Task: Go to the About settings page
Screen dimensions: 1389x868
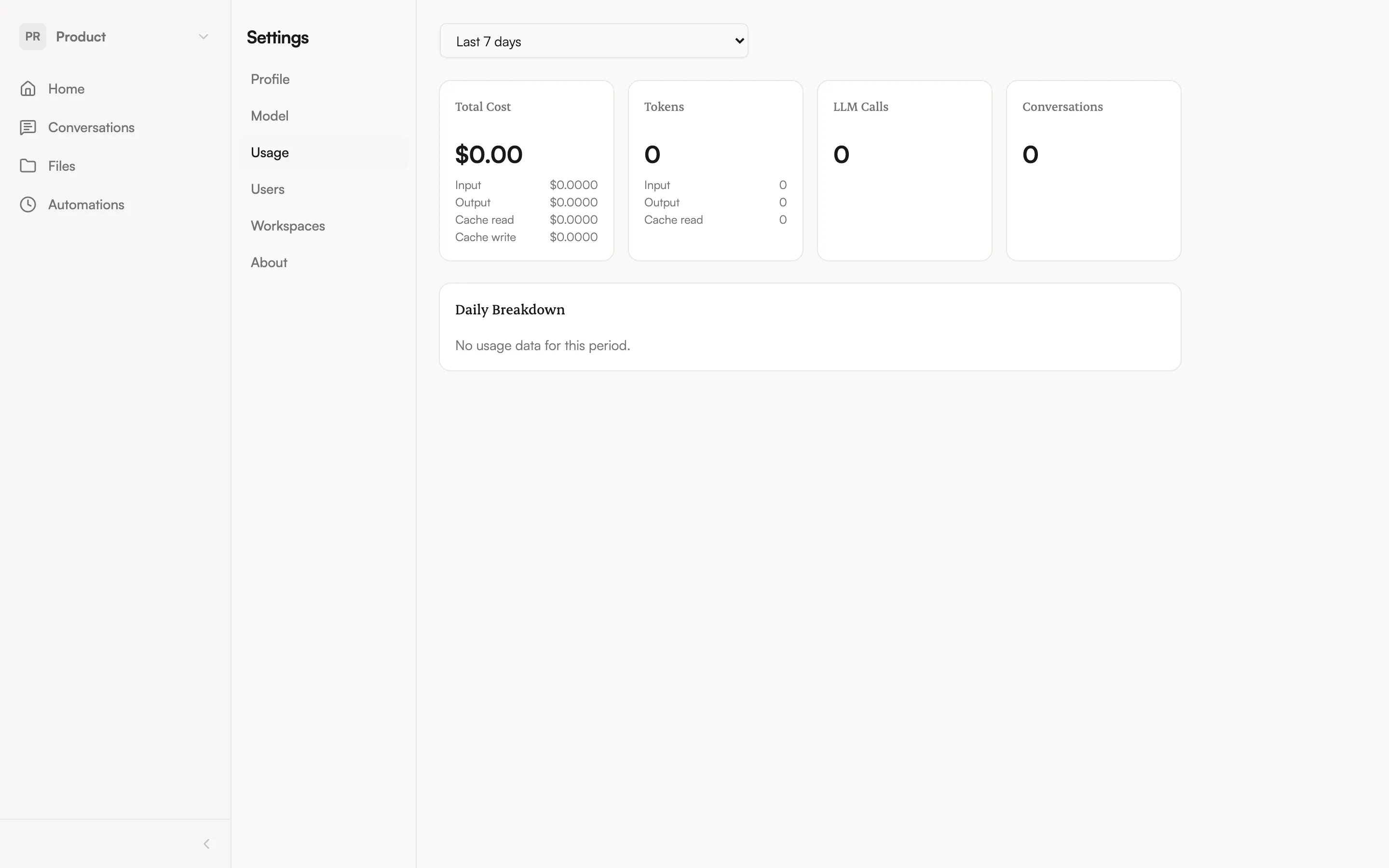Action: click(x=269, y=262)
